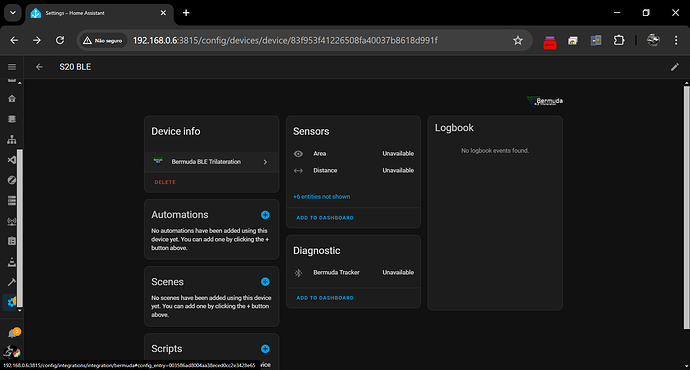Open the hammer developer tools icon
This screenshot has height=370, width=690.
pos(12,282)
